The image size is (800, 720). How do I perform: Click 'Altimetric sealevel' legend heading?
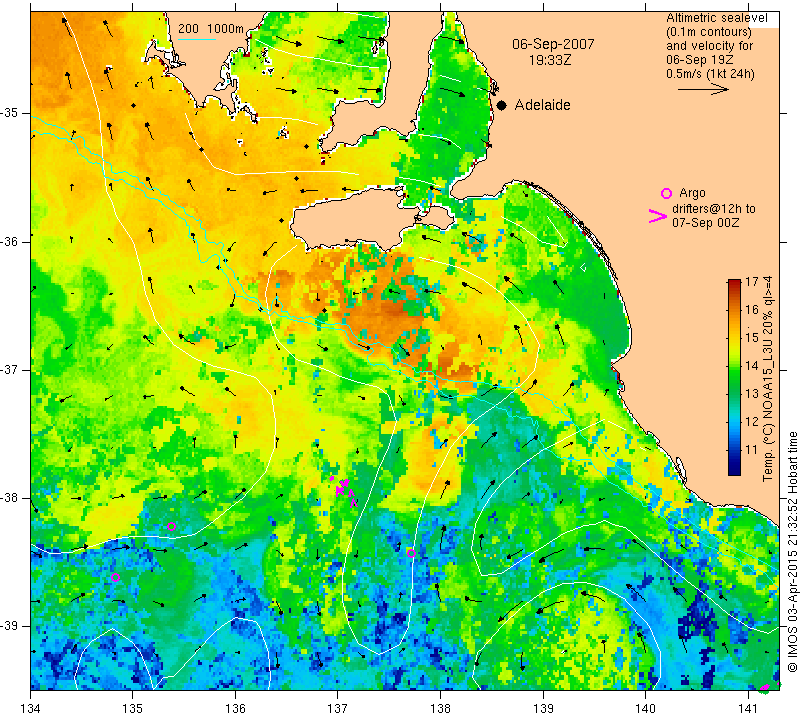(x=717, y=18)
